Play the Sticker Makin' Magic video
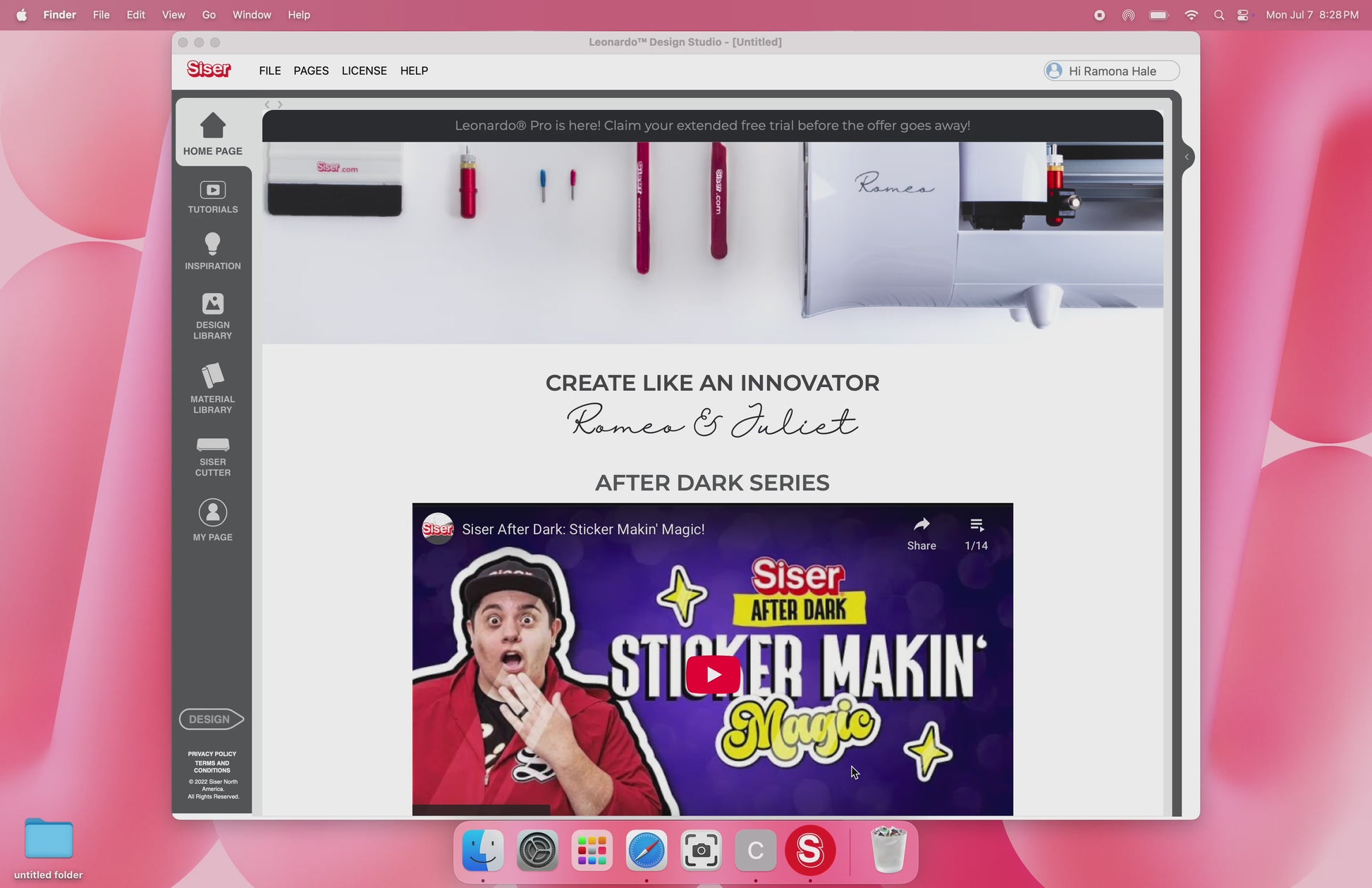Viewport: 1372px width, 888px height. click(712, 674)
